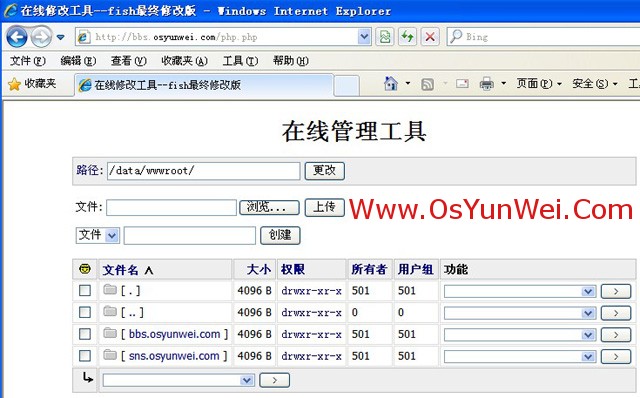The height and width of the screenshot is (398, 640).
Task: Click the Stop loading red X icon
Action: (430, 37)
